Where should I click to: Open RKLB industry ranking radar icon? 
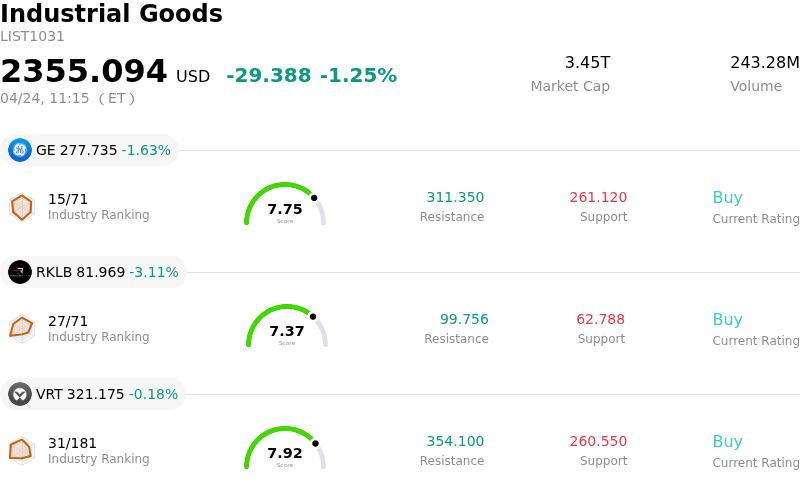(x=21, y=328)
